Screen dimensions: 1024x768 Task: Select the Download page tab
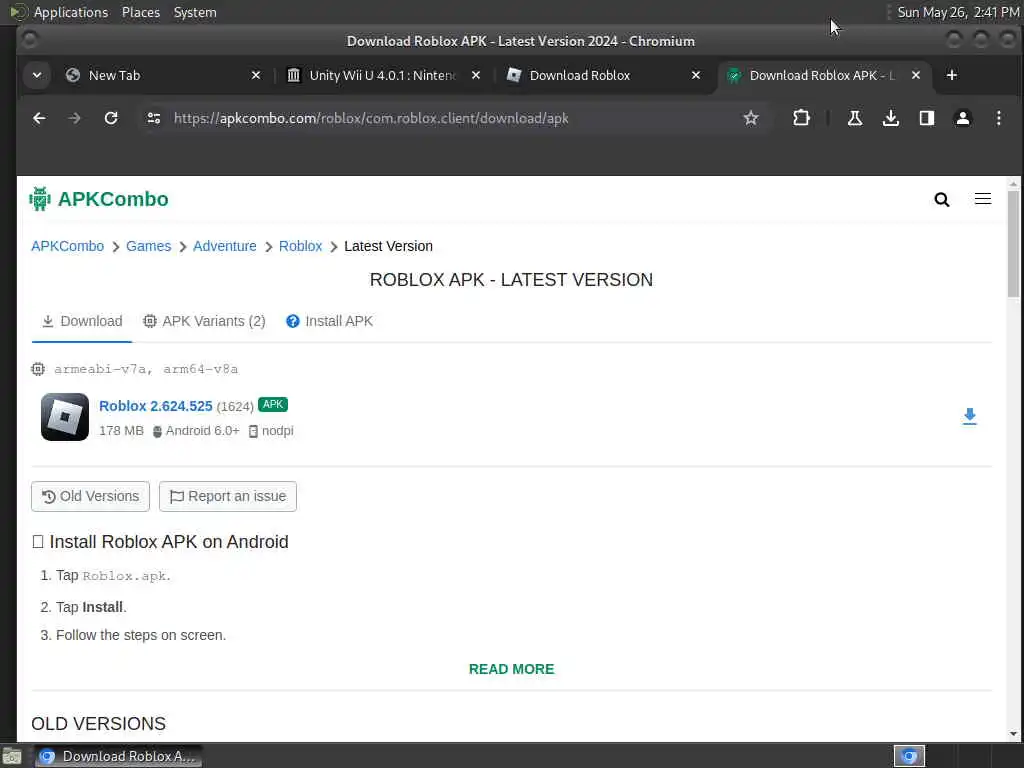click(x=82, y=321)
